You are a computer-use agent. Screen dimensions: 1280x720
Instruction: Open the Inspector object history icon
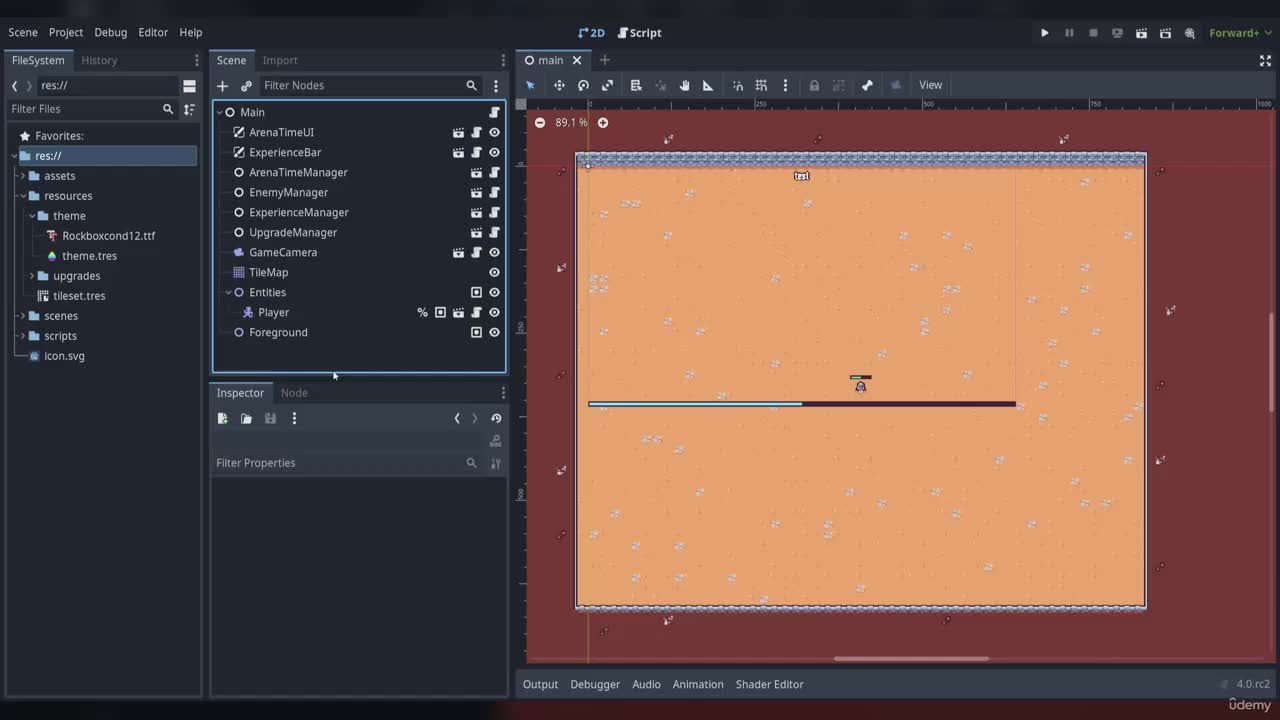point(496,418)
